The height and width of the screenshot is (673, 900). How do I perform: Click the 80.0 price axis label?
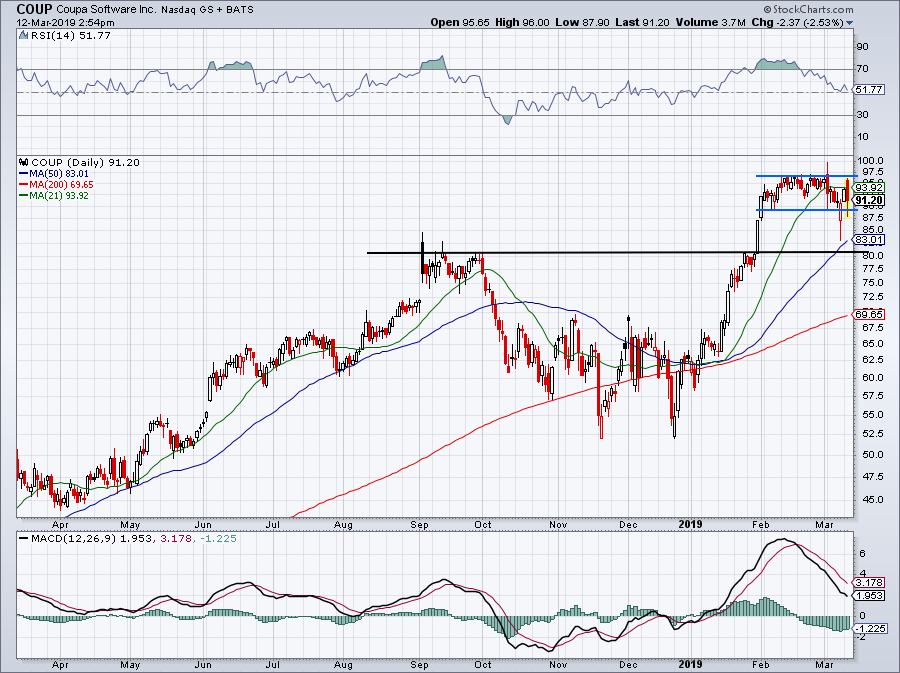coord(872,256)
